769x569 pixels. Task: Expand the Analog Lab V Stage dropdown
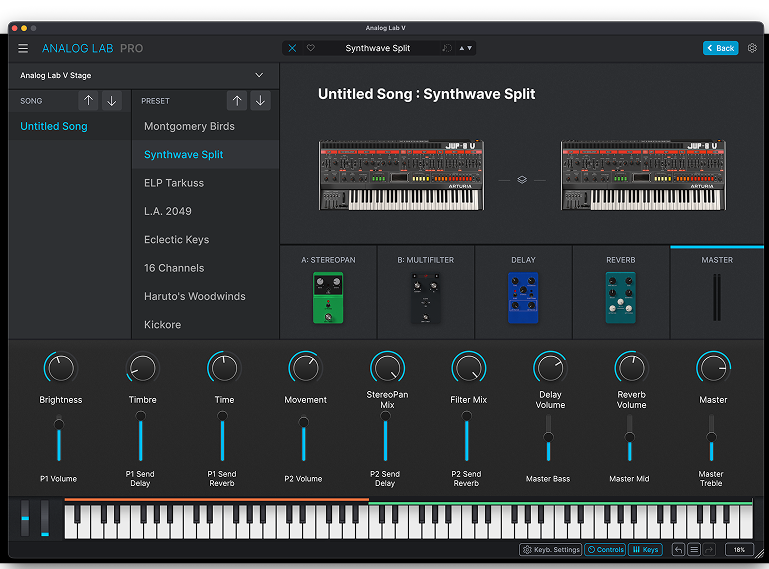[x=259, y=75]
